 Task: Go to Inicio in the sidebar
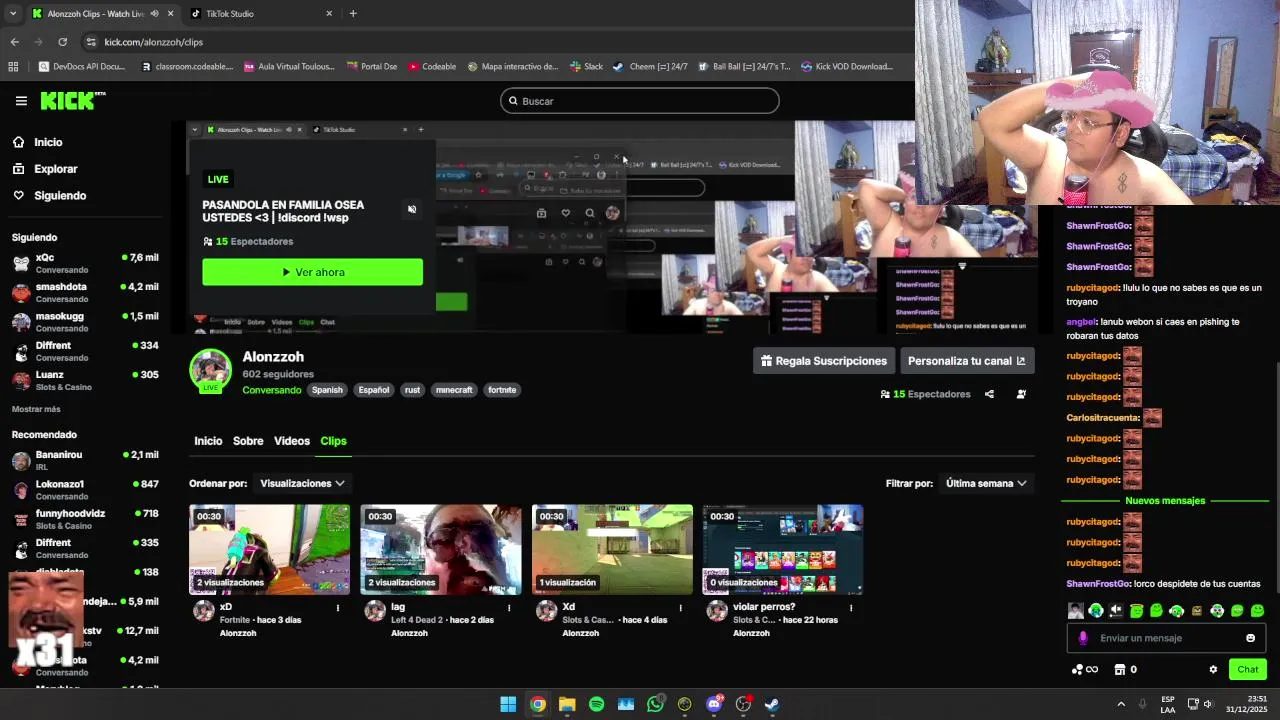[48, 142]
